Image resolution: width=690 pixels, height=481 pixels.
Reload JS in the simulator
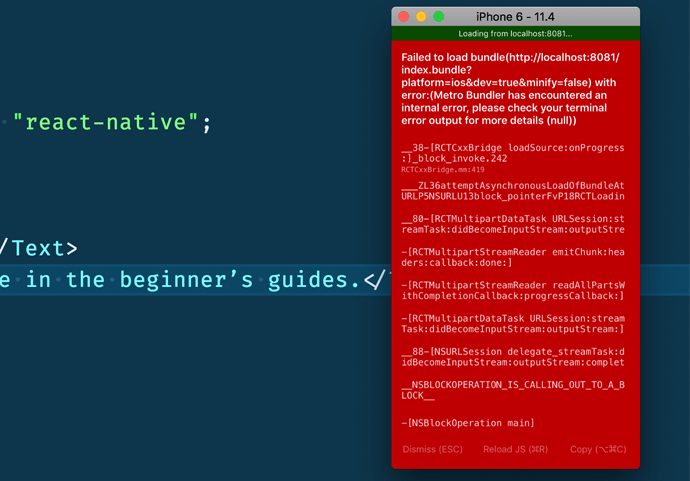515,449
